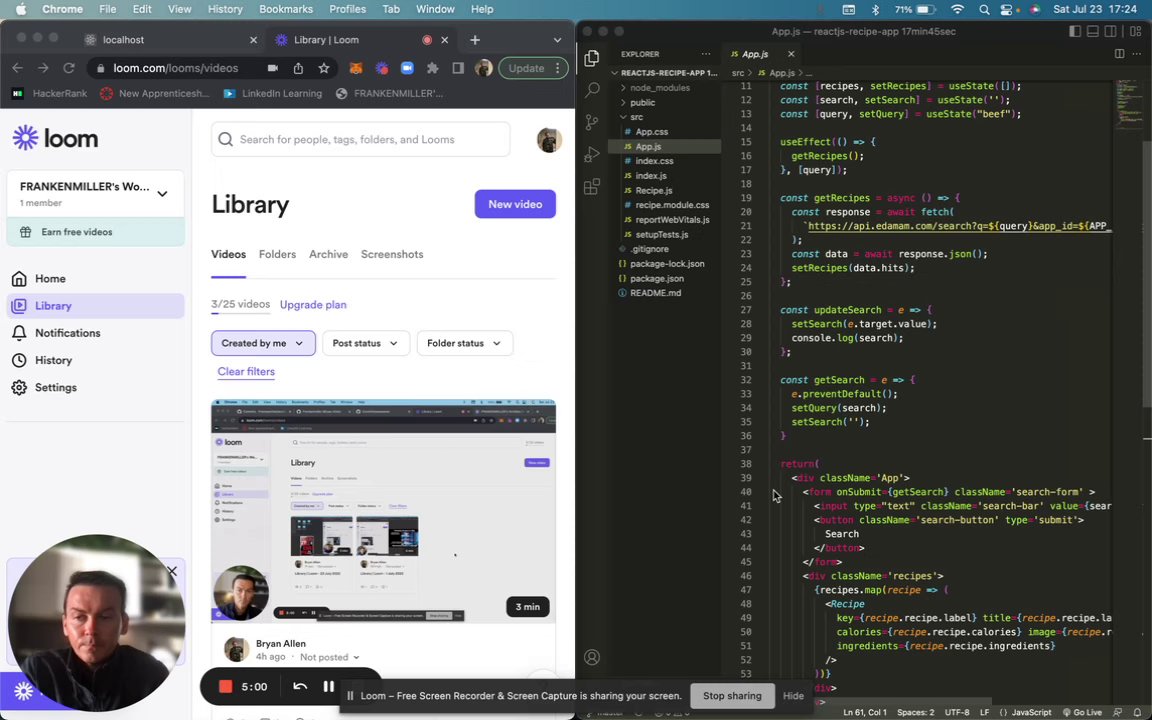Open HackerRank bookmark
The width and height of the screenshot is (1152, 720).
[x=50, y=93]
